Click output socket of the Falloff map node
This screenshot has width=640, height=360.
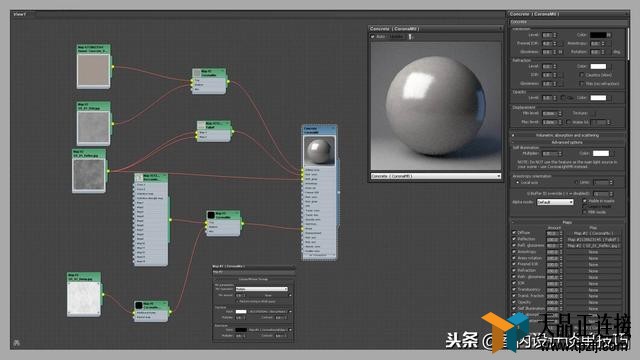(x=232, y=131)
